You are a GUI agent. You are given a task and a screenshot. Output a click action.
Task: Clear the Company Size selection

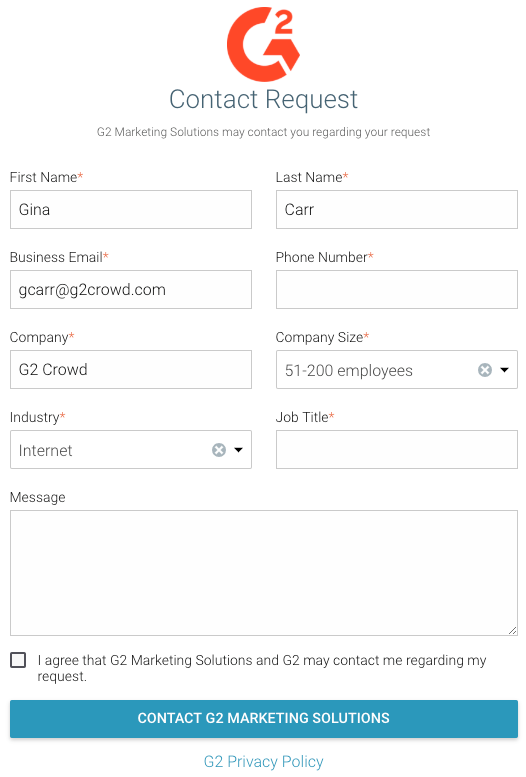coord(485,370)
